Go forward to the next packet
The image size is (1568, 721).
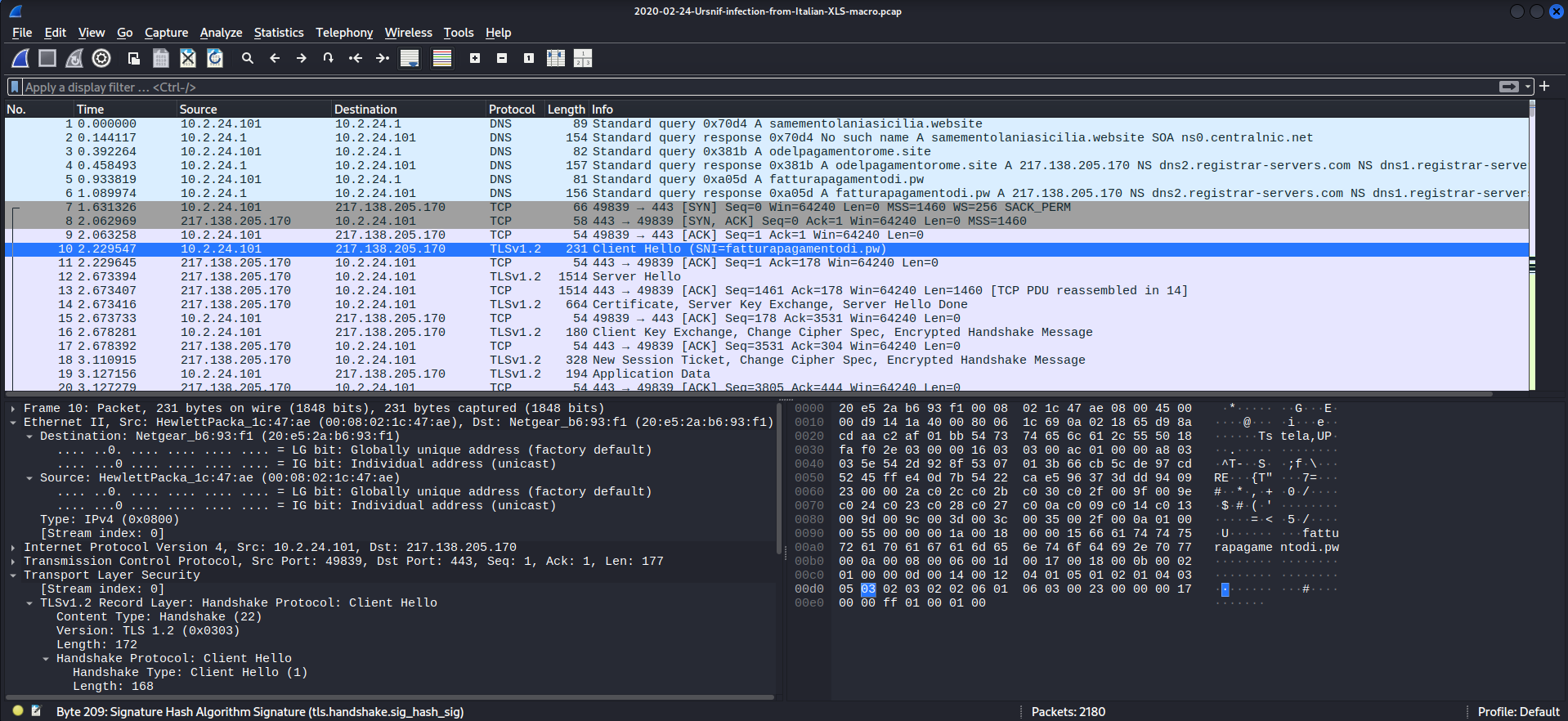click(302, 58)
